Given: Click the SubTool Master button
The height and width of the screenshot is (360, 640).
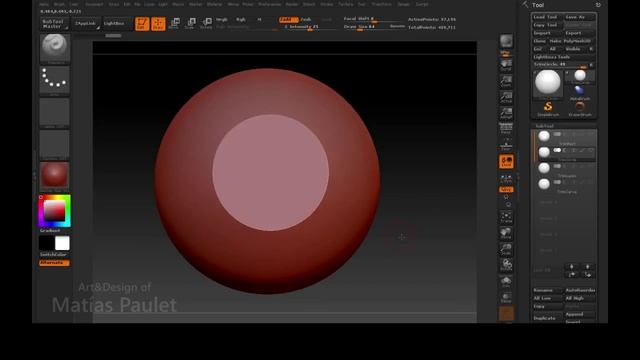Looking at the screenshot, I should point(54,24).
